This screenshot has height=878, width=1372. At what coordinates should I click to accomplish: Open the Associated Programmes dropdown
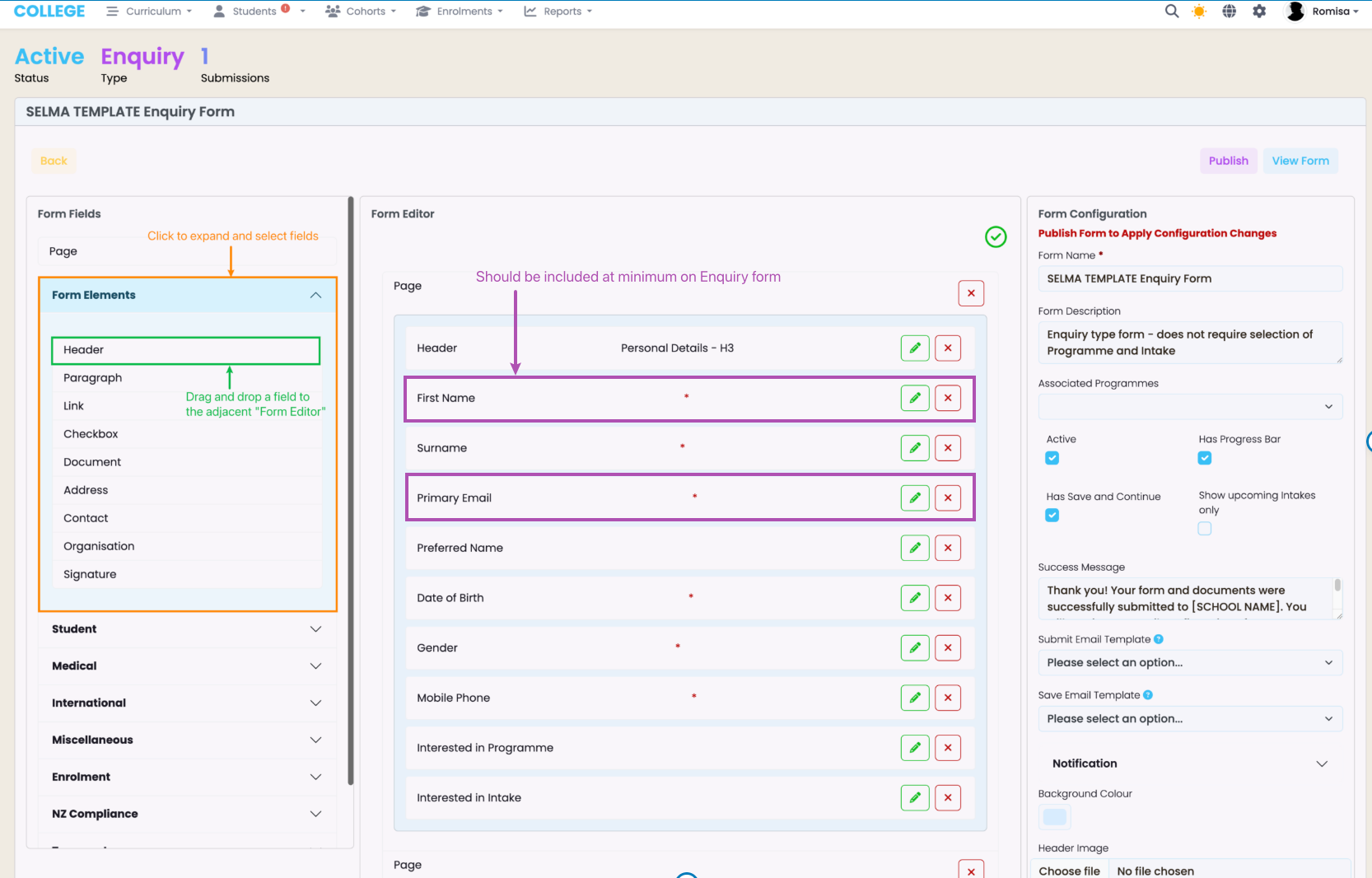1189,406
